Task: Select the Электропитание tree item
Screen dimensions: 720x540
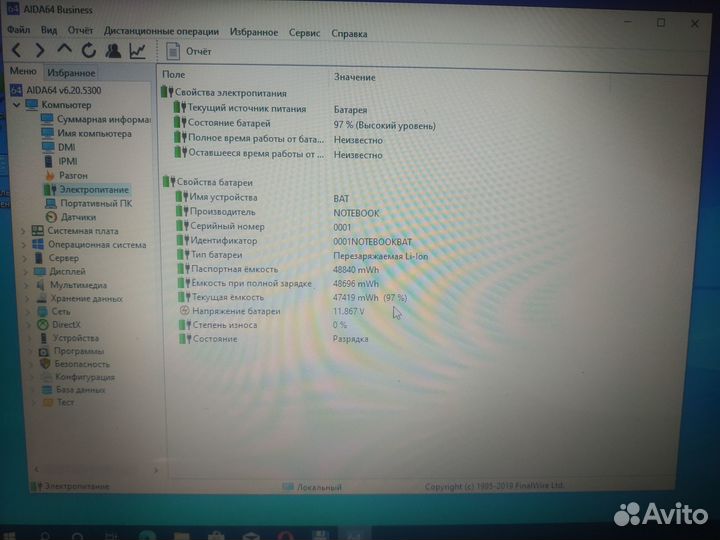Action: [86, 189]
